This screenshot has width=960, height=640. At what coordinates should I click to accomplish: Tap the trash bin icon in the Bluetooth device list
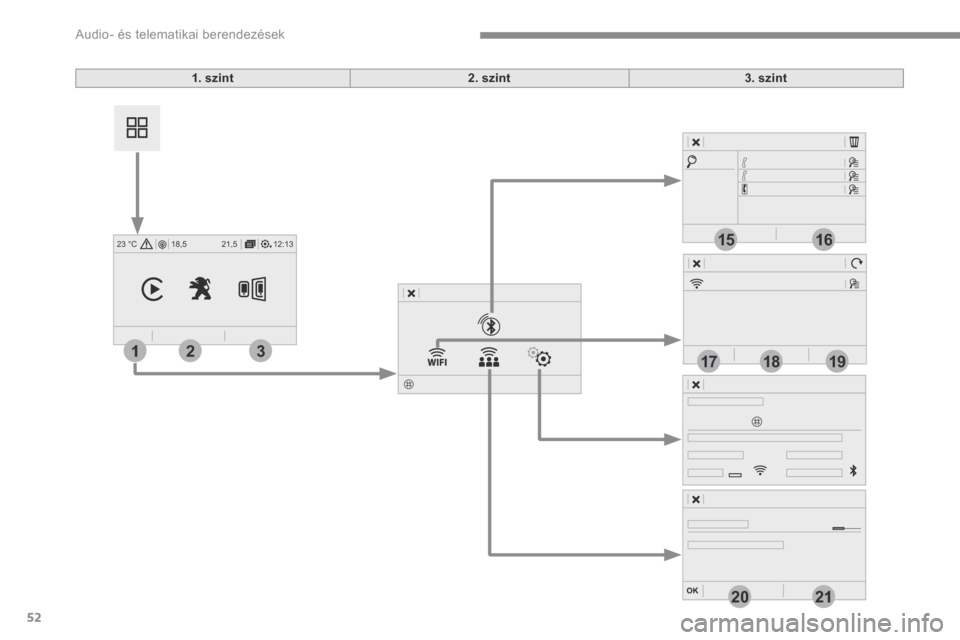point(854,142)
